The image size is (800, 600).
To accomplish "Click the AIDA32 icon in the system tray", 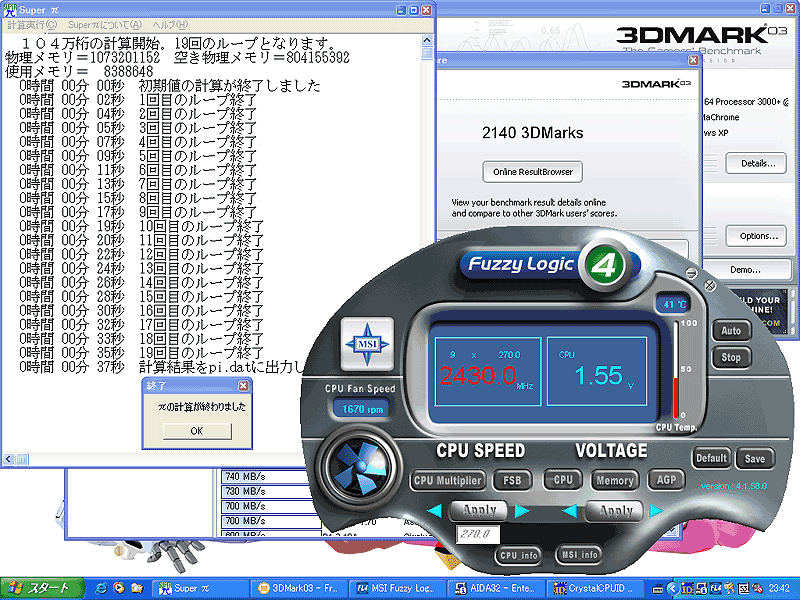I will point(702,589).
